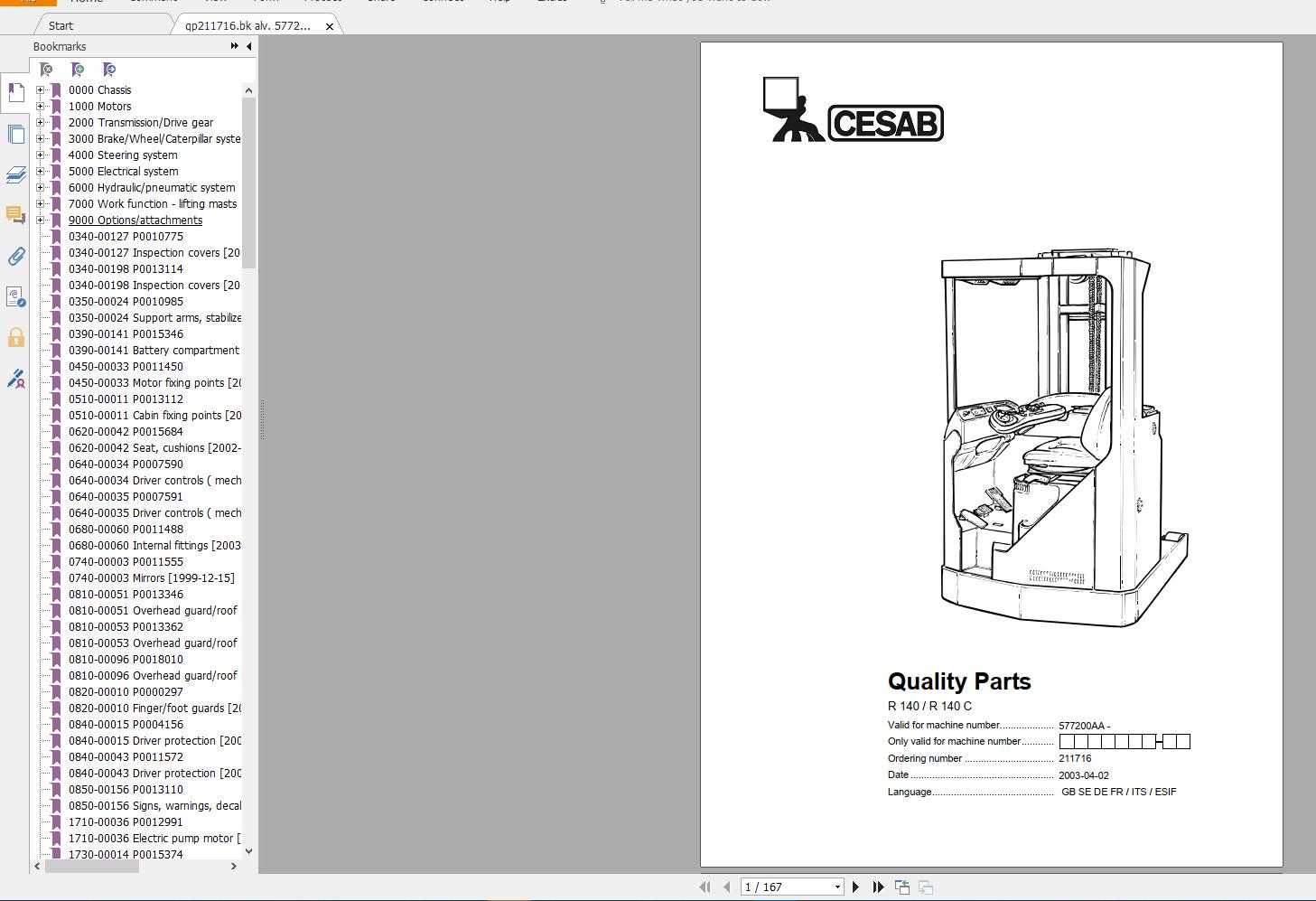Jump to the last page
Screen dimensions: 1316x901
point(878,887)
